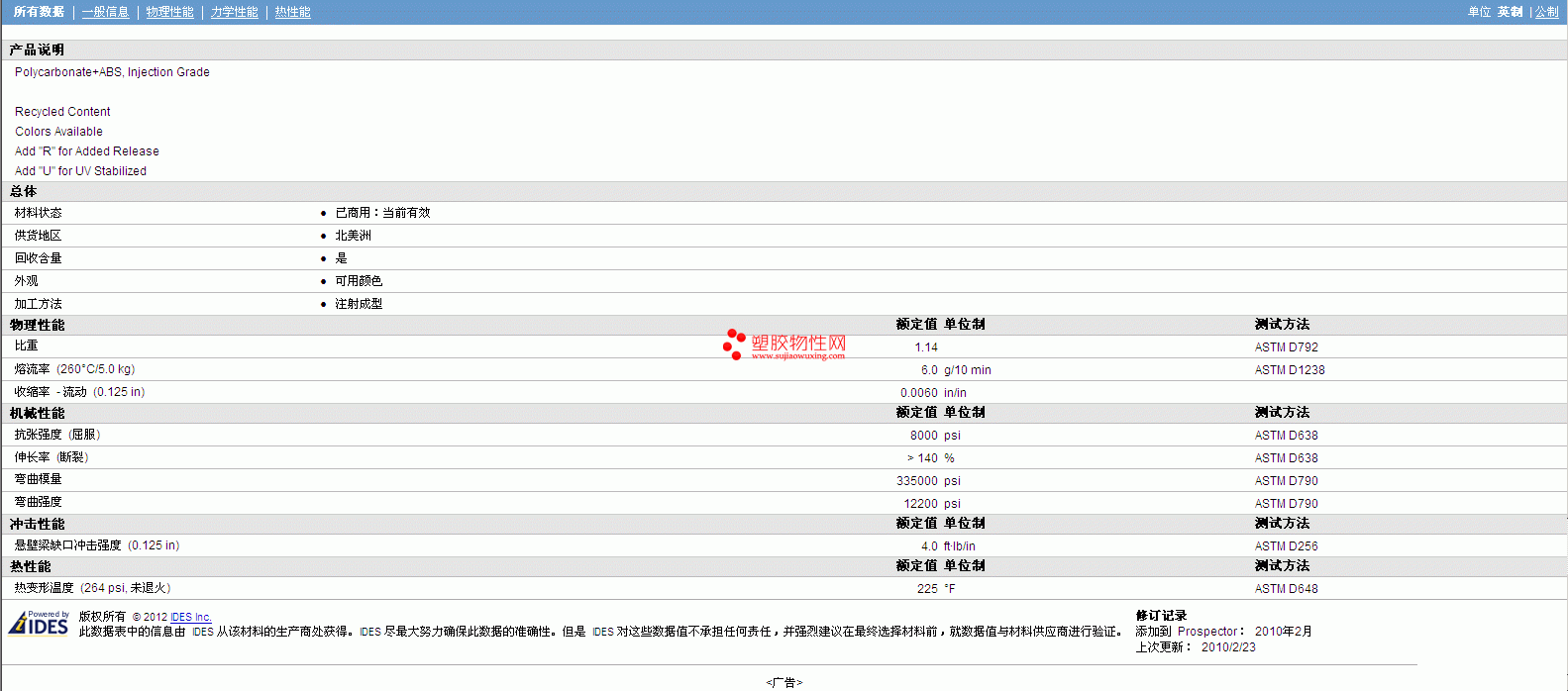Open the 所有数据 tab
Screen dimensions: 1568x691
[x=39, y=12]
